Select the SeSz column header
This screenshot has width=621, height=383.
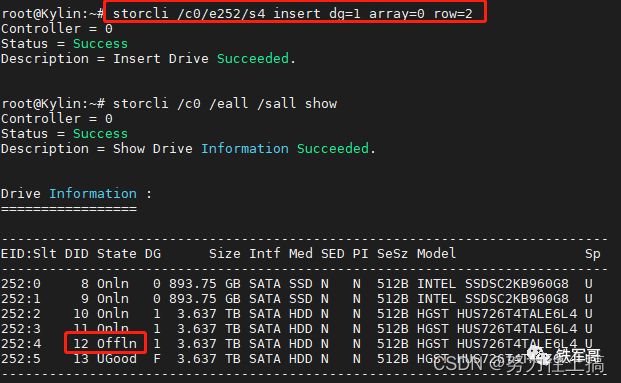[x=392, y=253]
